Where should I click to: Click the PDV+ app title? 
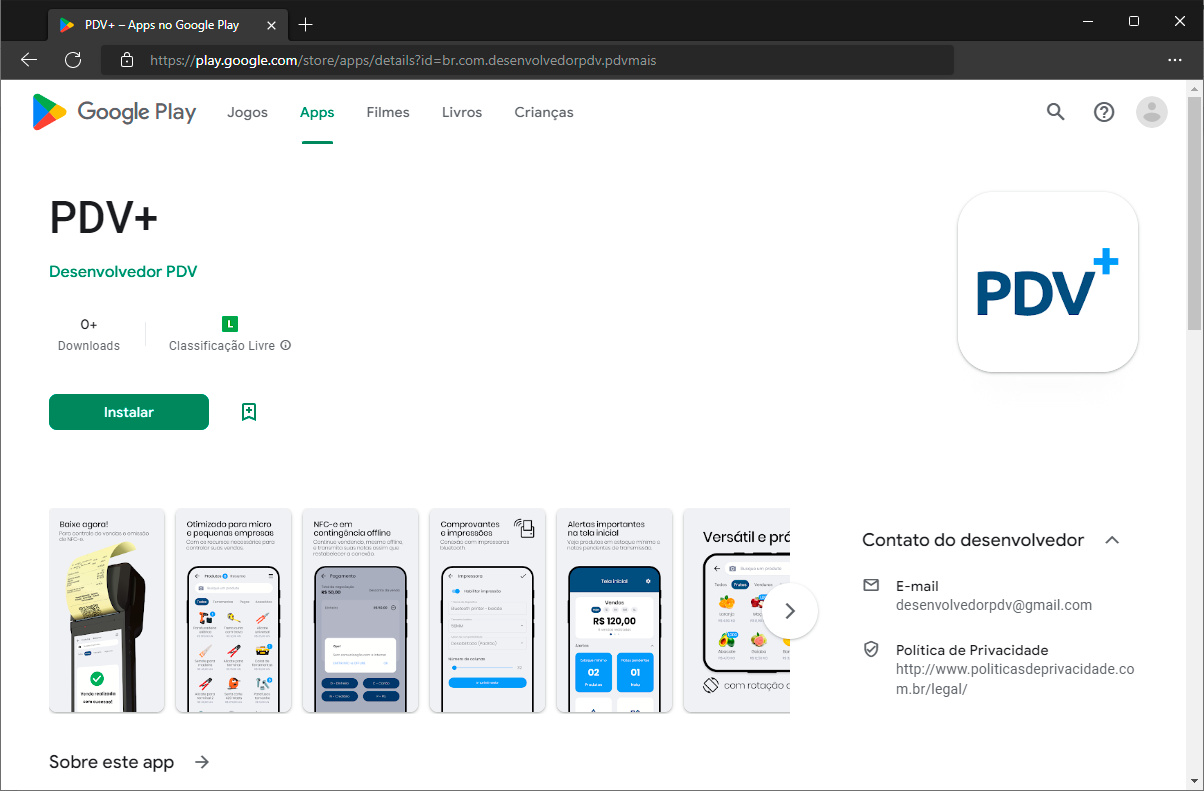click(104, 218)
